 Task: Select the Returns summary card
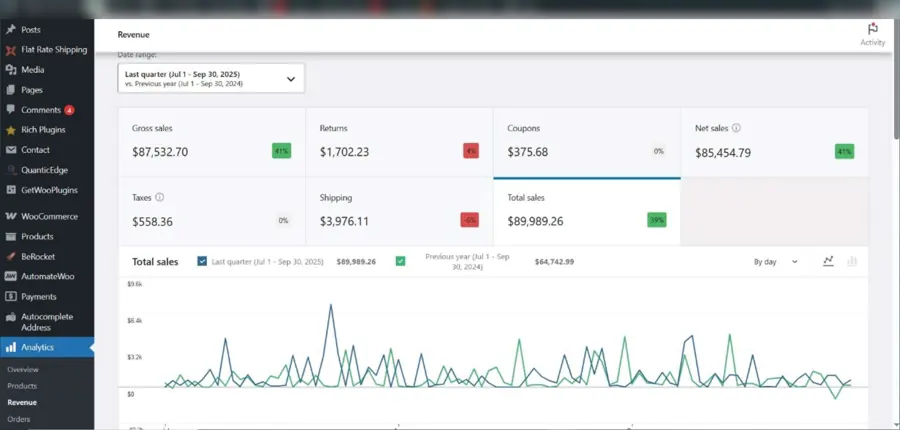[x=399, y=142]
